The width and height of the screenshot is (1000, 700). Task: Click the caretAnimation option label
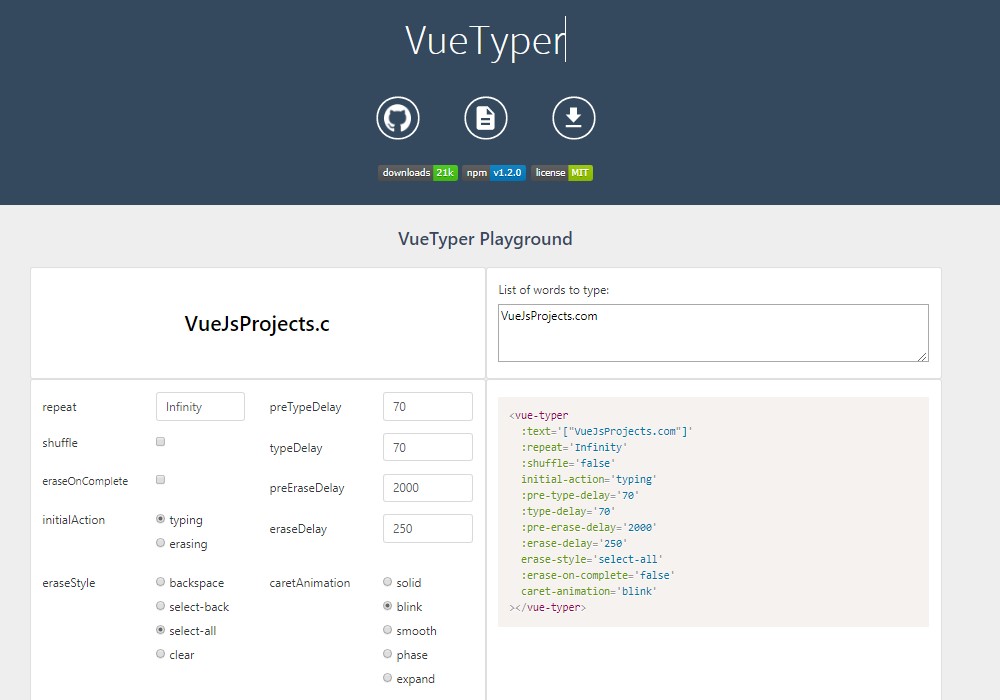click(310, 583)
